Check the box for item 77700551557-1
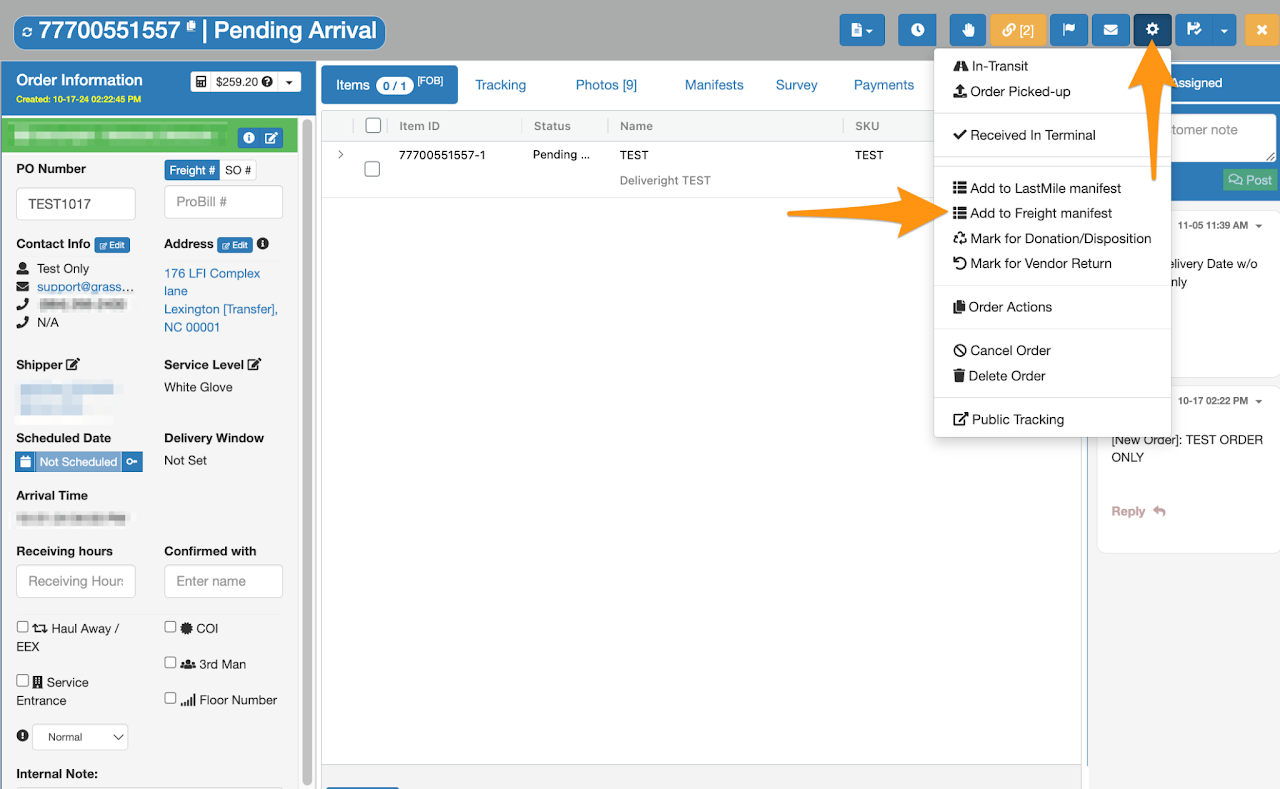 [x=372, y=169]
